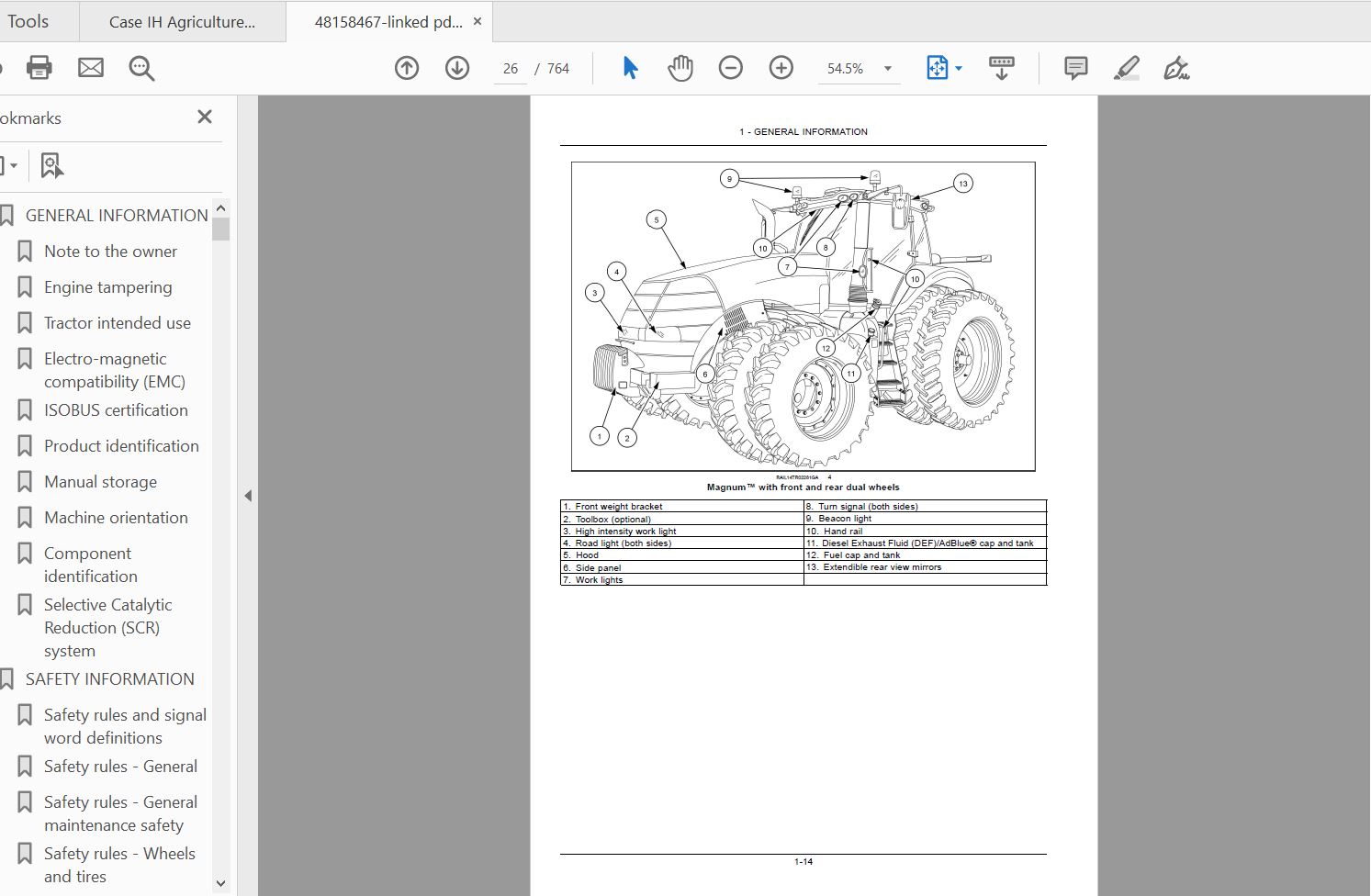Add a sticky note comment
This screenshot has height=896, width=1371.
1075,68
